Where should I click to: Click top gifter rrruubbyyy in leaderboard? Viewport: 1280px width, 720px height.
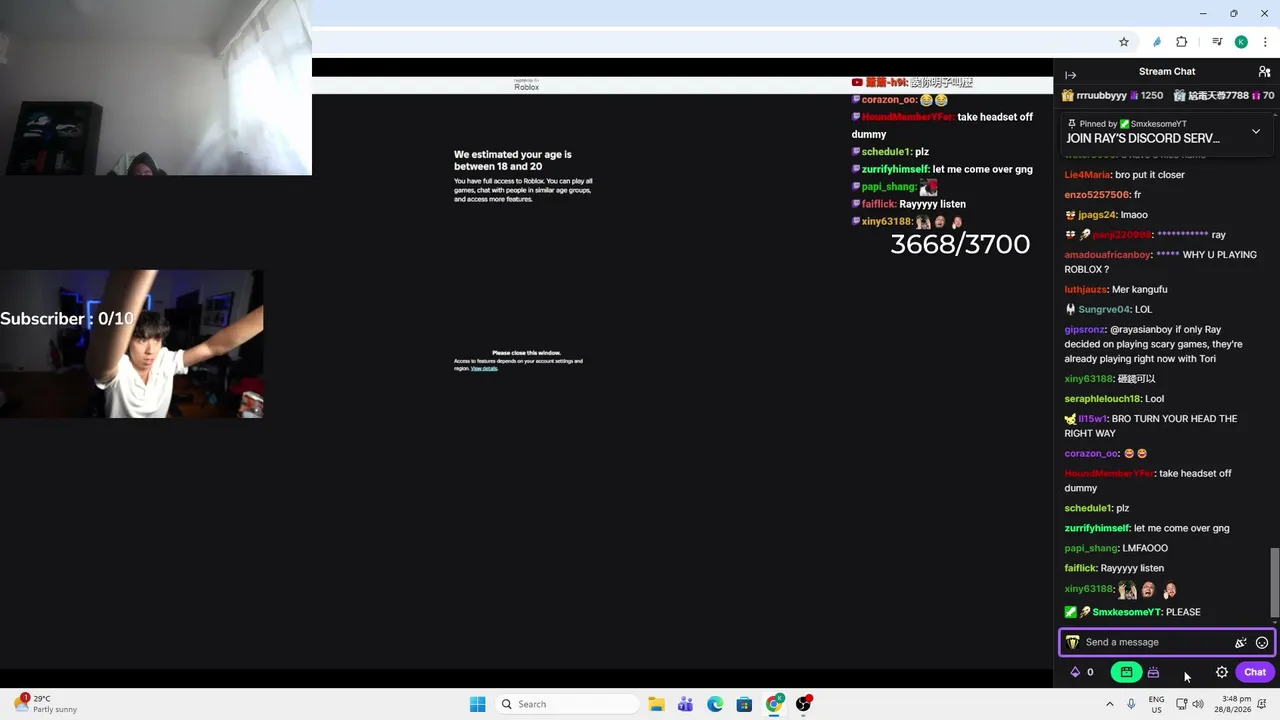click(1112, 95)
